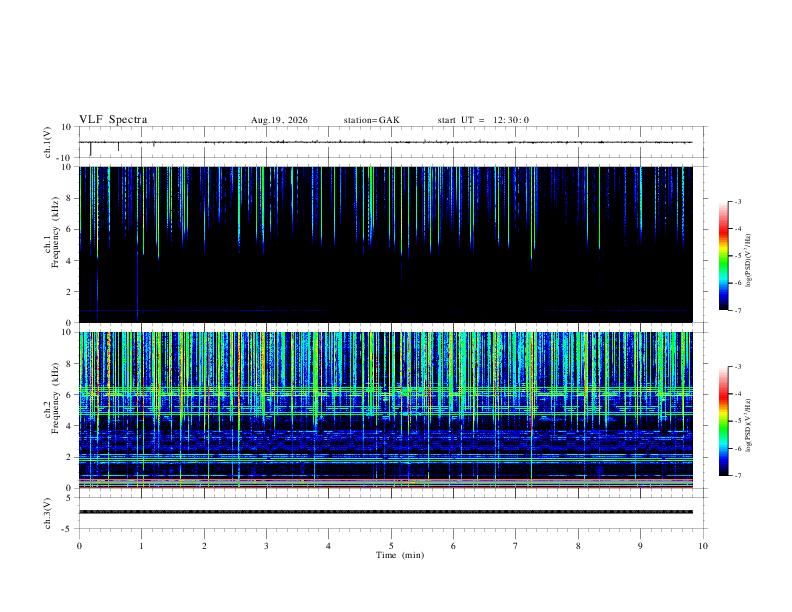Click the ch.2 spectrogram green 6 kHz band

(x=386, y=392)
